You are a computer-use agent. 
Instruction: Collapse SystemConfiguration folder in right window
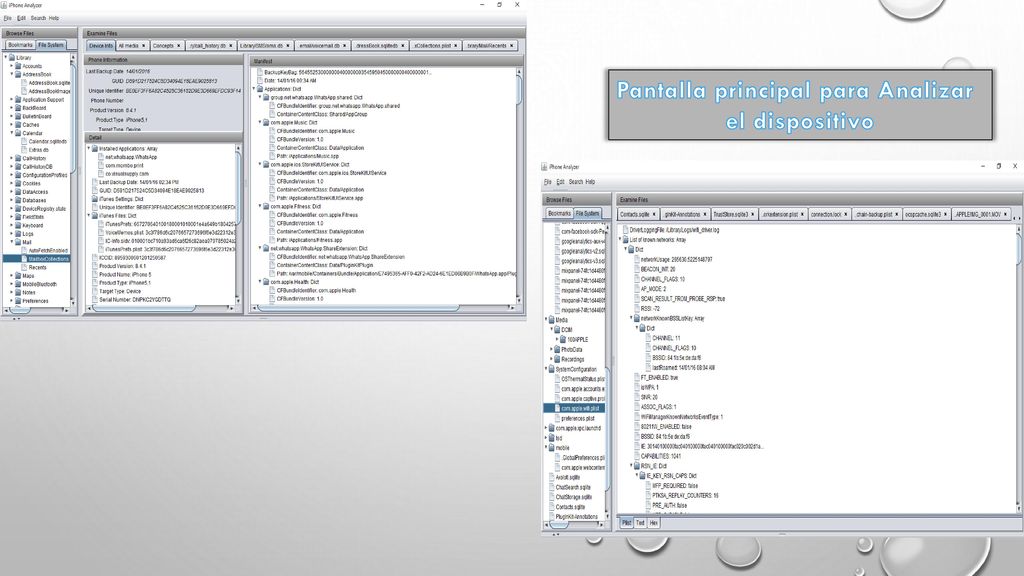pyautogui.click(x=546, y=369)
